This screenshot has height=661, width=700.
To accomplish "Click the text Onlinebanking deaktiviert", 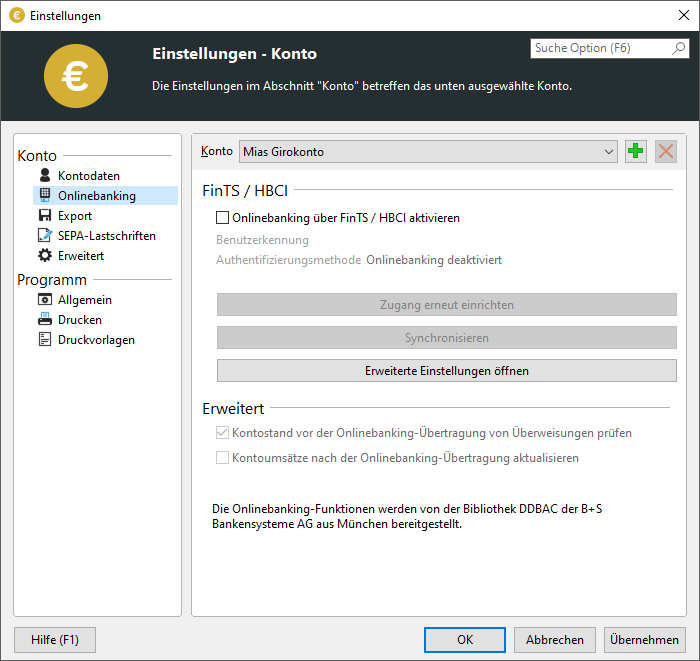I will (434, 260).
